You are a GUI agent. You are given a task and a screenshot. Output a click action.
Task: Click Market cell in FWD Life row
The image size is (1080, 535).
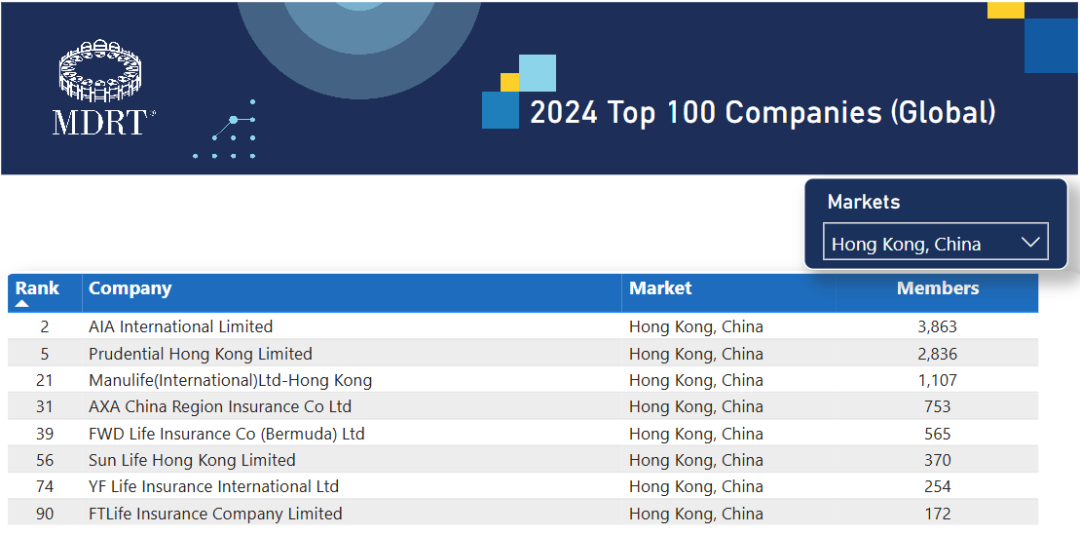[x=696, y=434]
